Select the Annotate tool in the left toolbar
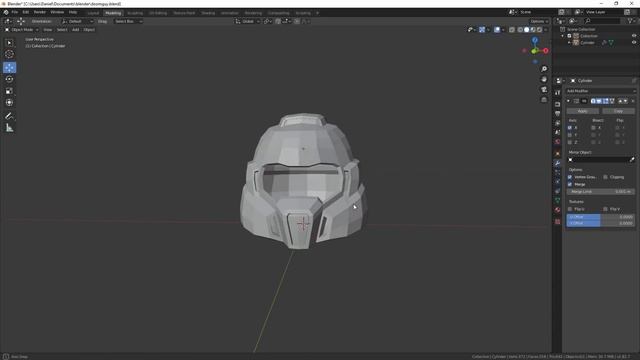The width and height of the screenshot is (640, 360). point(9,116)
